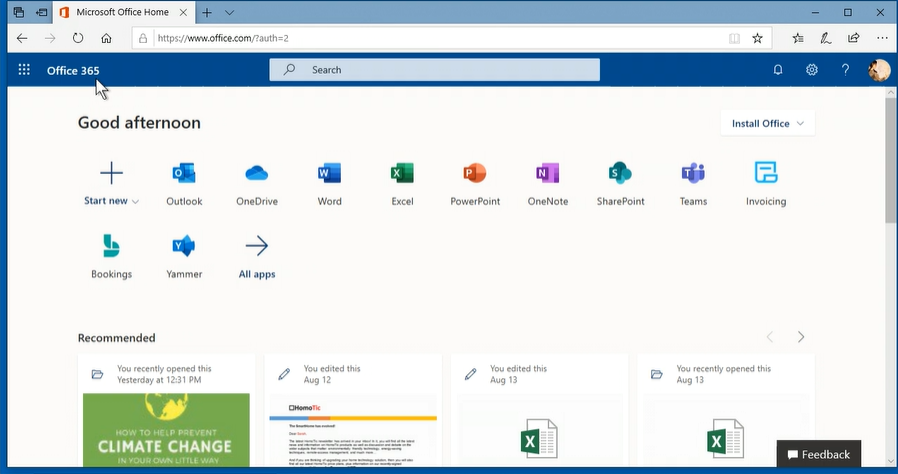Viewport: 898px width, 474px height.
Task: Open the OneNote app
Action: click(548, 184)
